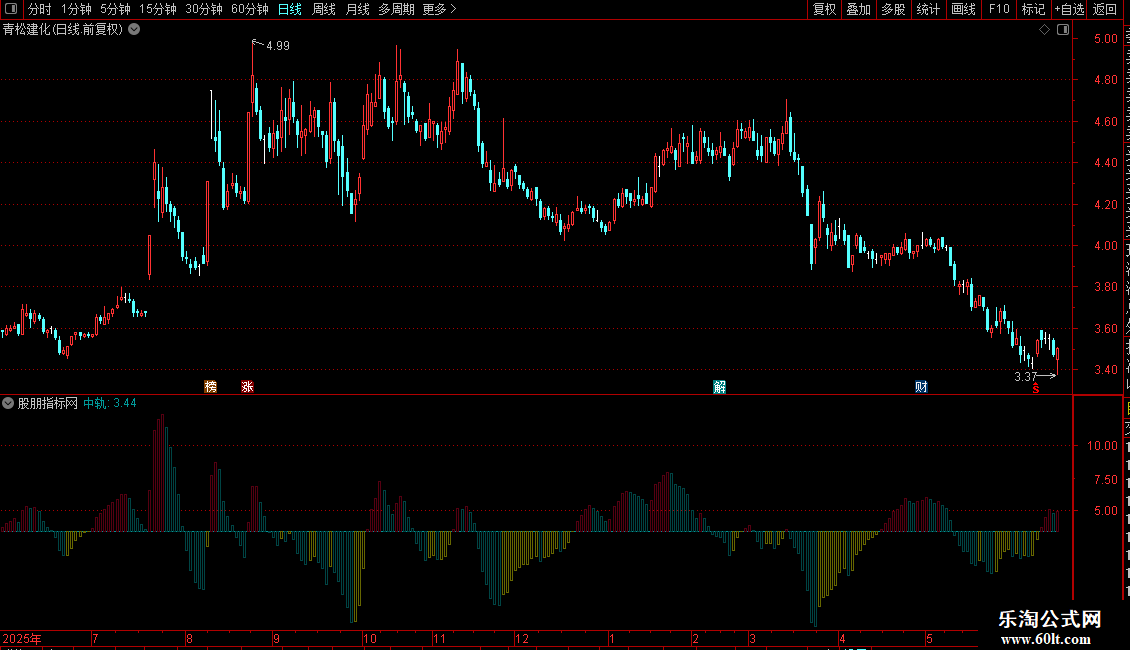This screenshot has width=1130, height=650.
Task: Switch to 周线 weekly chart
Action: 324,9
